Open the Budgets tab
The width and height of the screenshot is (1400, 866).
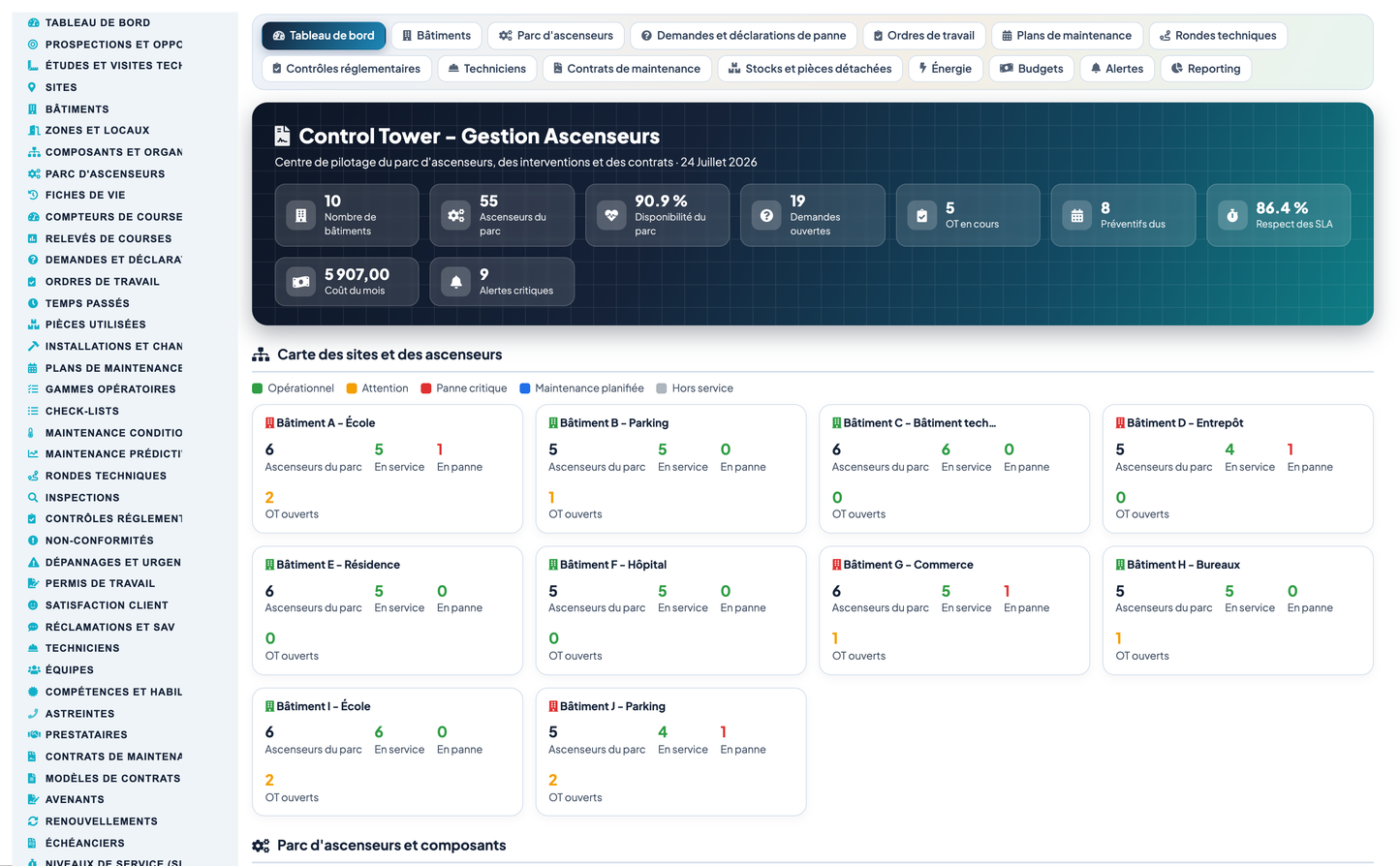click(x=1032, y=69)
